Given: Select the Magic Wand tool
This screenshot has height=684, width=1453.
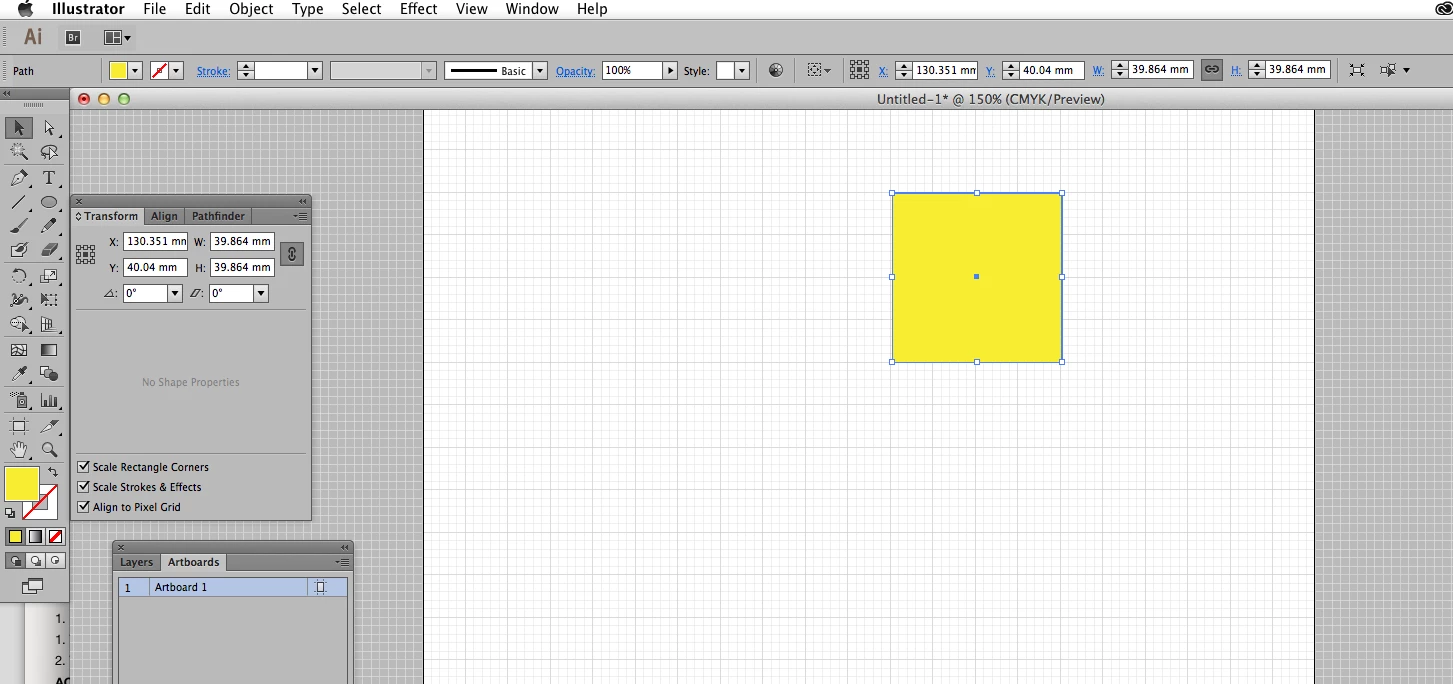Looking at the screenshot, I should [19, 152].
